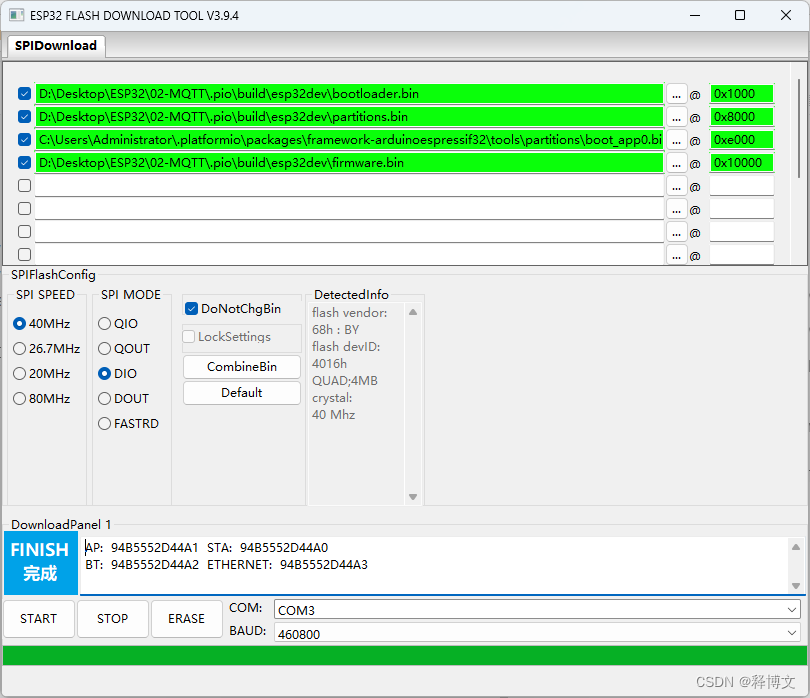
Task: Select QIO as the SPI mode
Action: [x=104, y=323]
